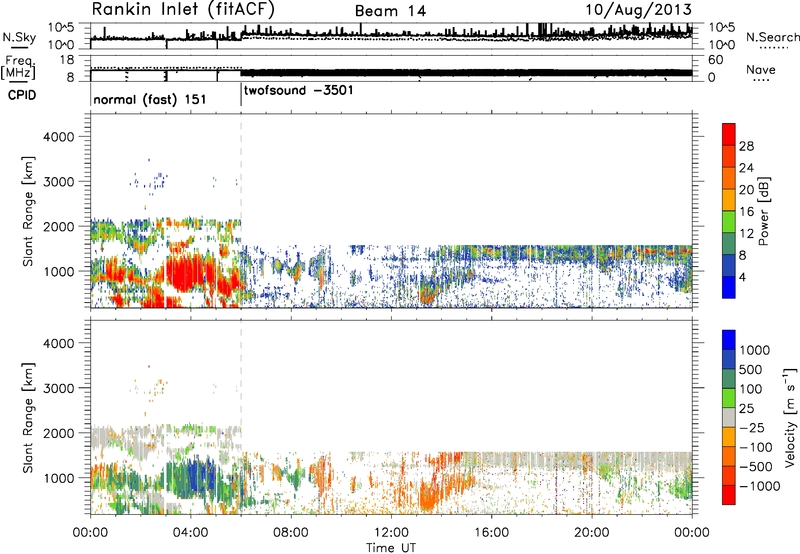This screenshot has width=800, height=554.
Task: Click the "Power [dB]" colorbar title
Action: tap(764, 211)
